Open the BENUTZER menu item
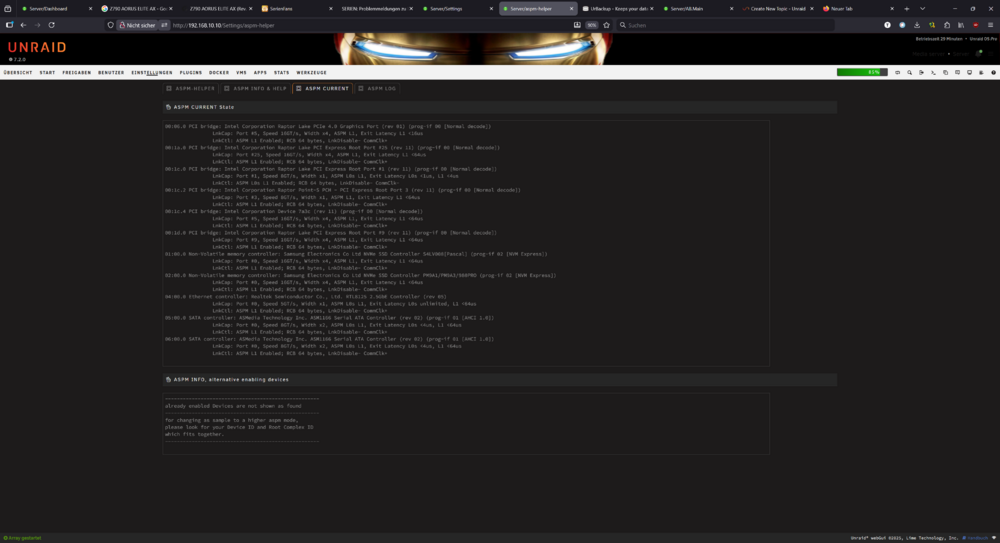The width and height of the screenshot is (1000, 543). (x=111, y=73)
